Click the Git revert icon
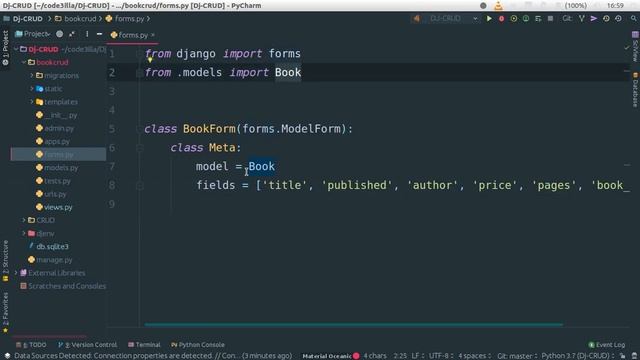Image resolution: width=640 pixels, height=360 pixels. (x=618, y=19)
